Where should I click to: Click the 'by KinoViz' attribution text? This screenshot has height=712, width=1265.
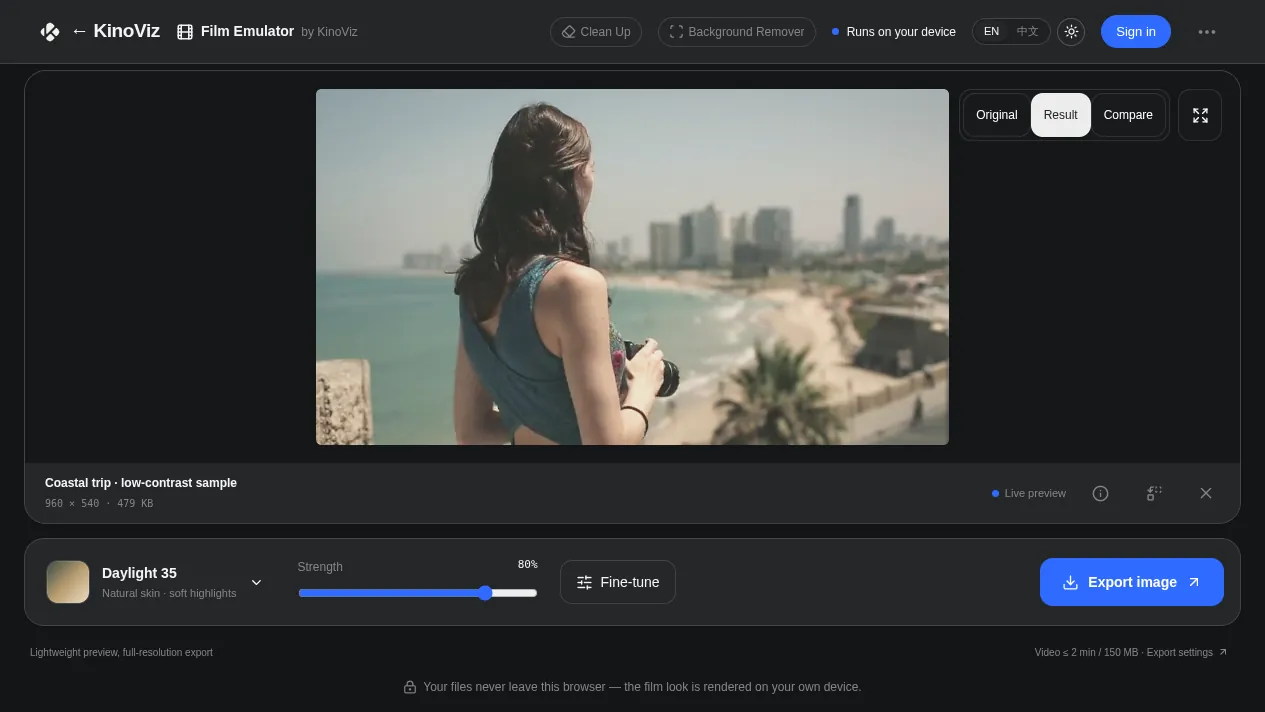pos(329,32)
